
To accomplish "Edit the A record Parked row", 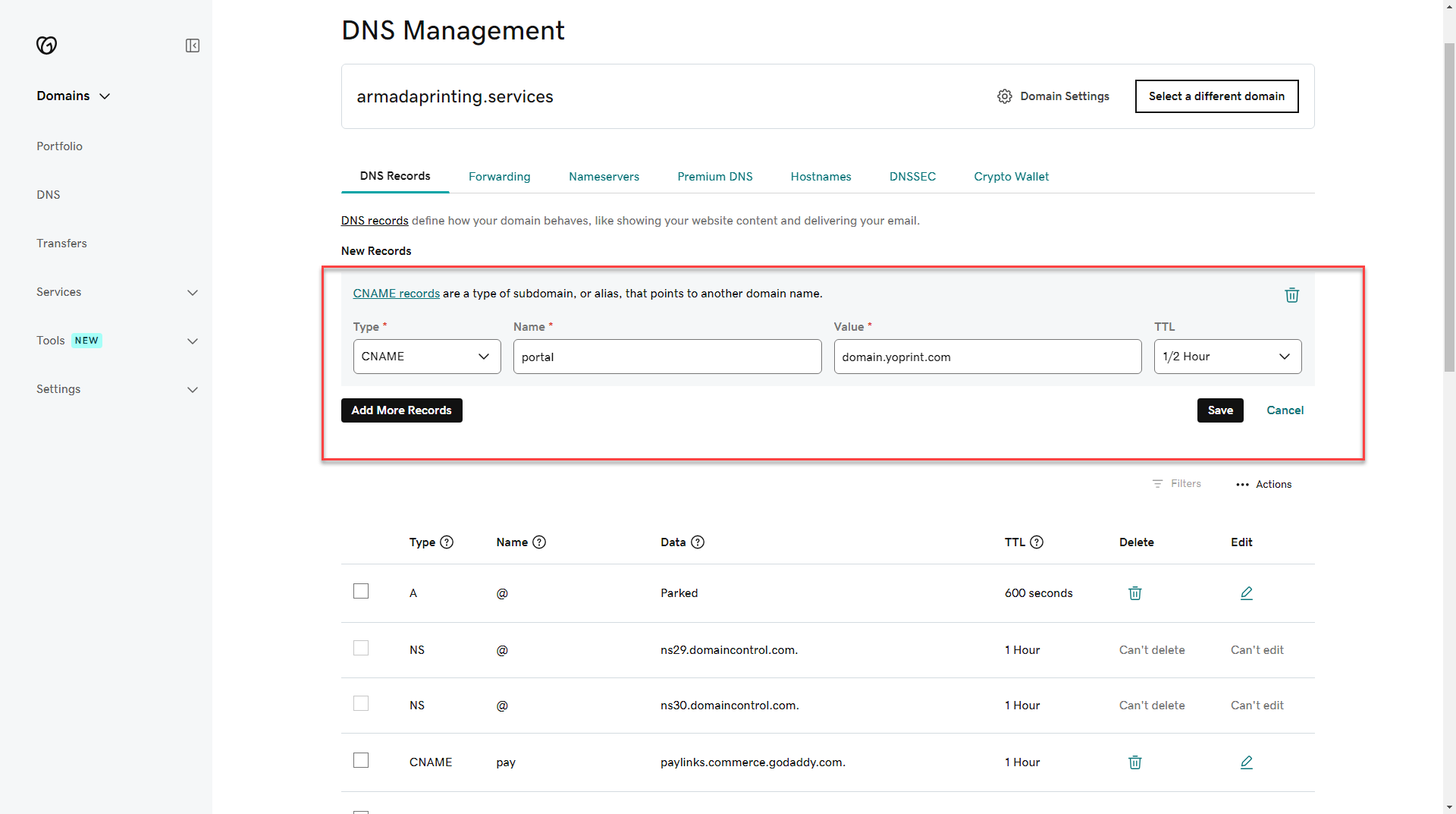I will click(x=1246, y=593).
